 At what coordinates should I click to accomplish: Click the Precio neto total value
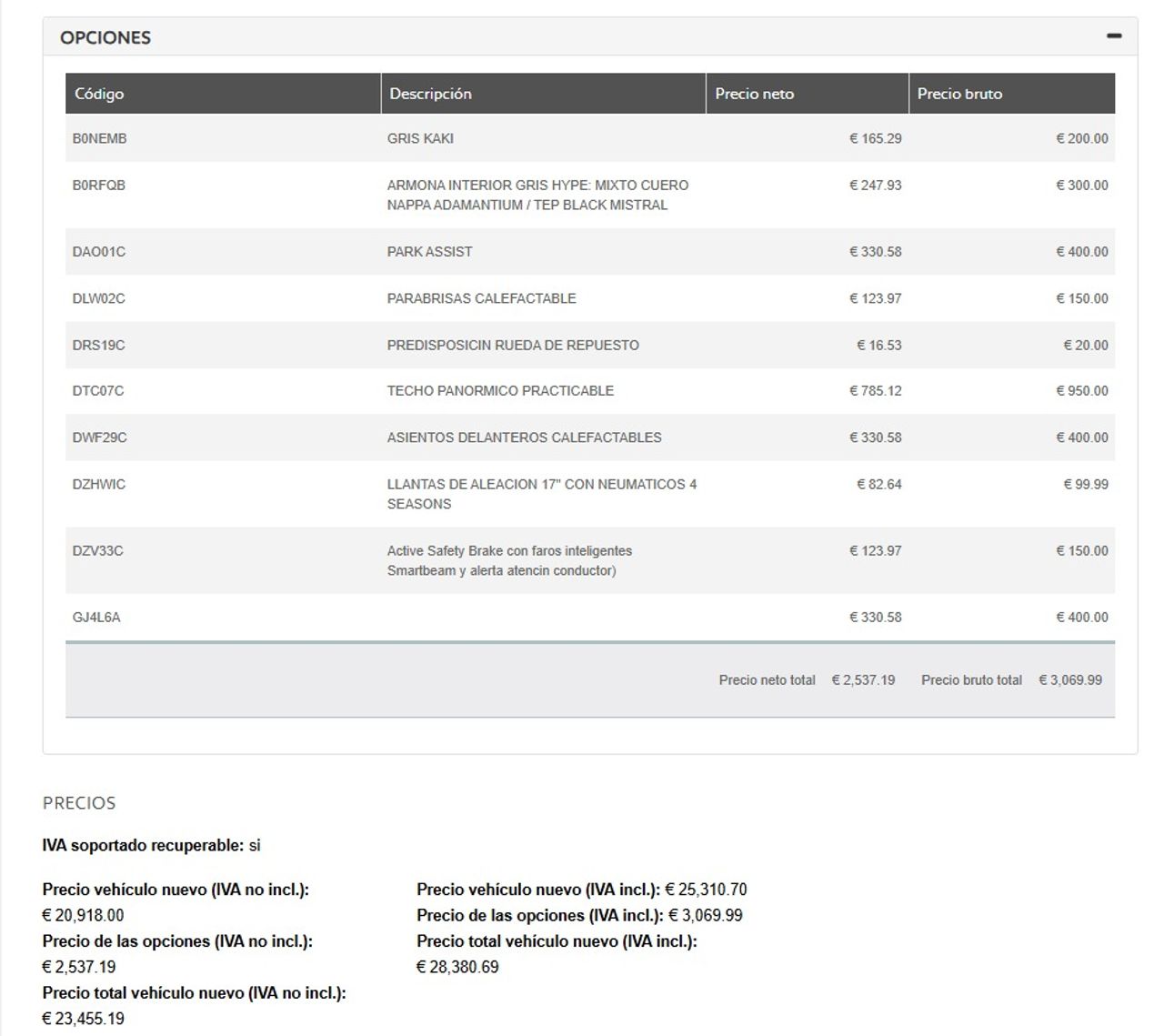click(x=863, y=680)
